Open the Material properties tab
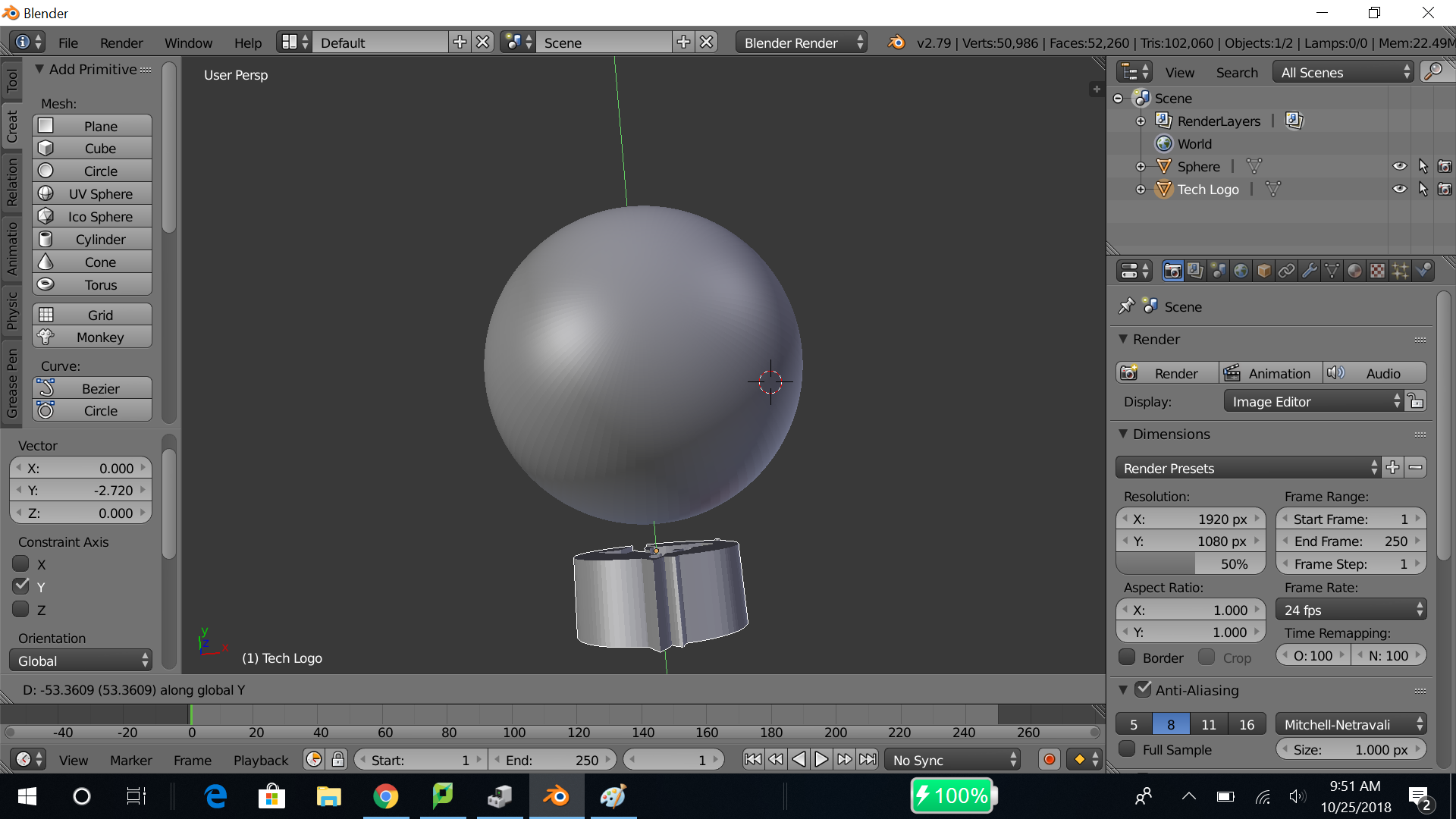 point(1354,271)
